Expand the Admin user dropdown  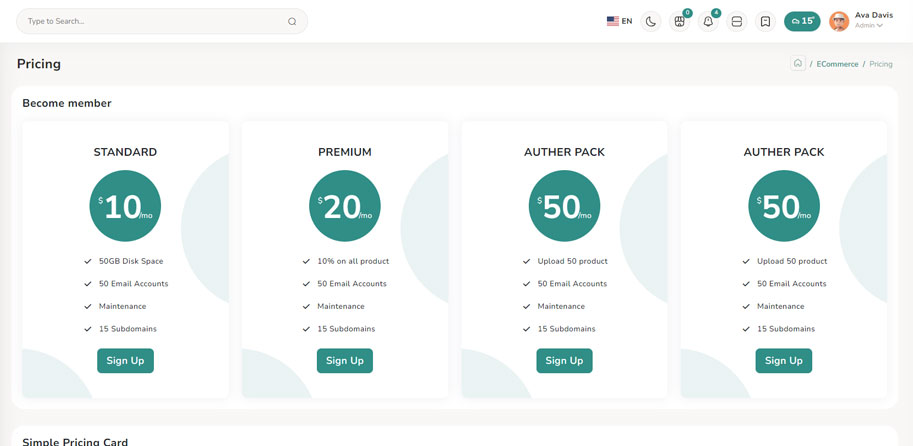[869, 26]
